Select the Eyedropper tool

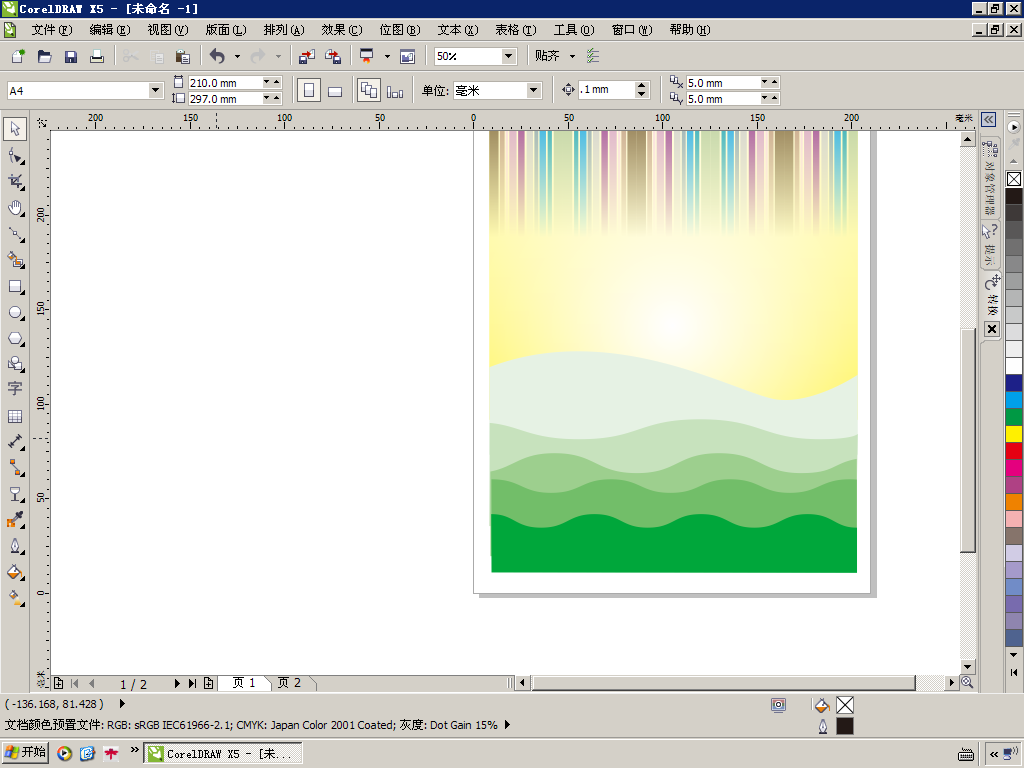tap(15, 520)
